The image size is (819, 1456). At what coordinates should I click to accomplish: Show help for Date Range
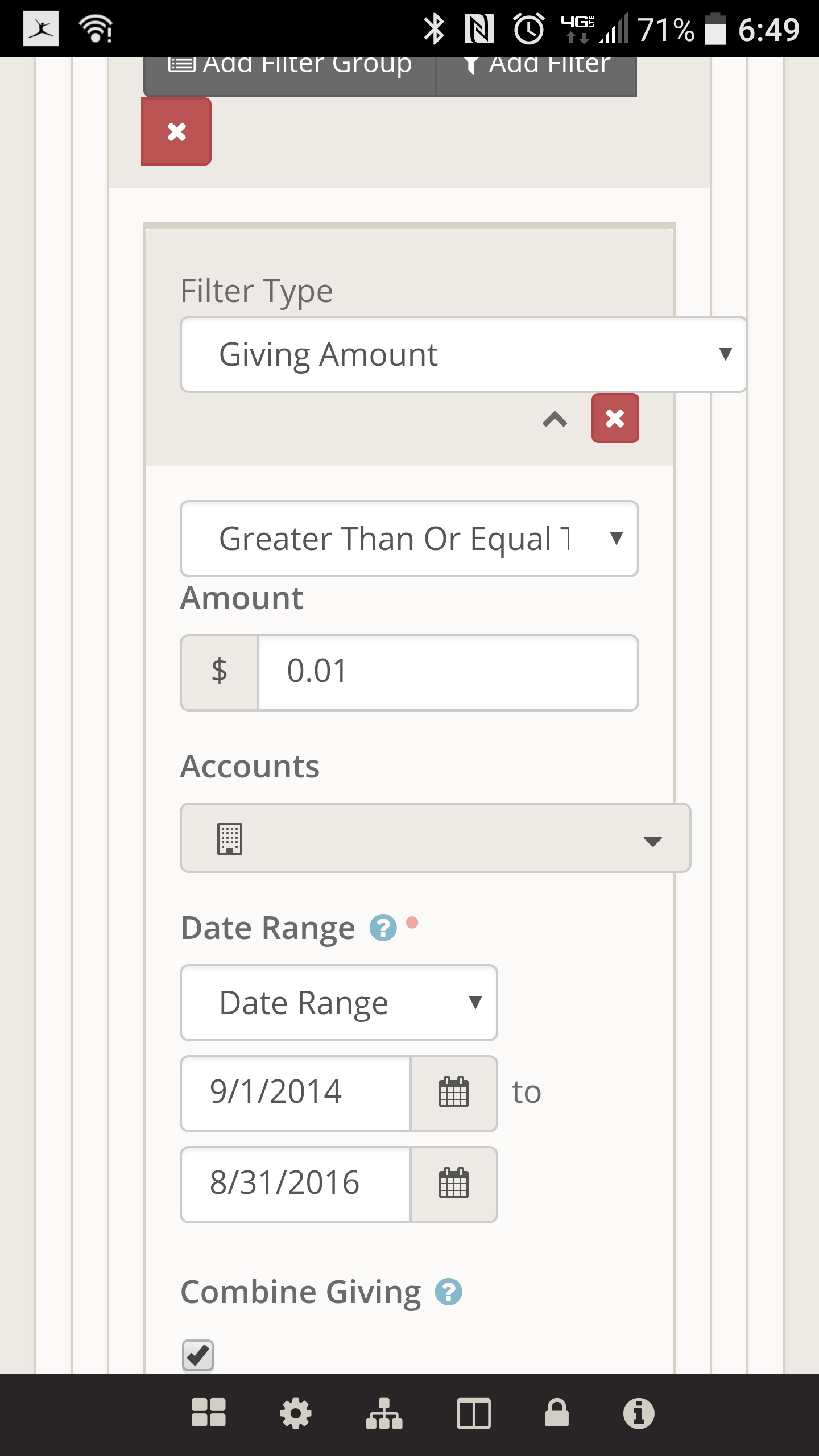click(x=383, y=928)
